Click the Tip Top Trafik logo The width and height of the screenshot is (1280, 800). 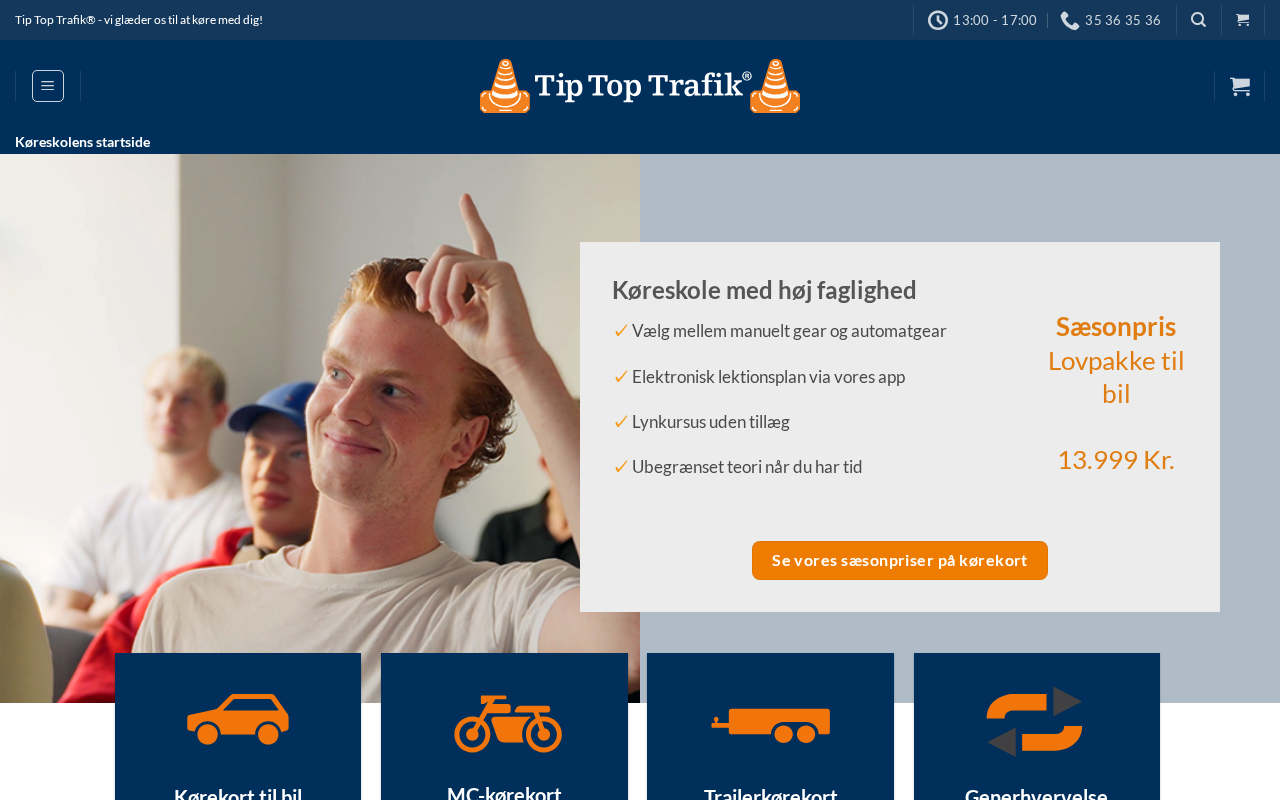point(640,86)
